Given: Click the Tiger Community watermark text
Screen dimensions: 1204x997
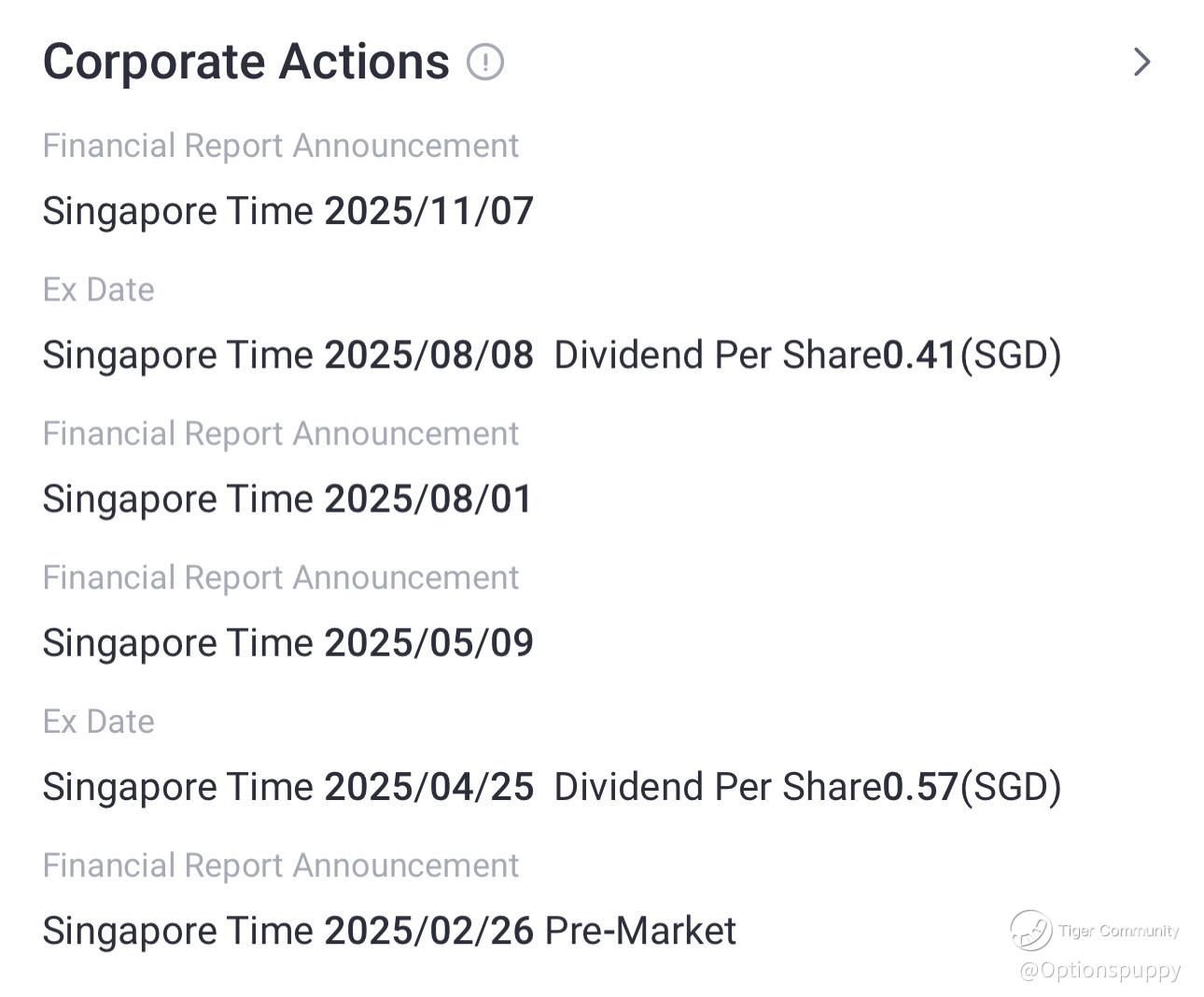Looking at the screenshot, I should (1118, 931).
